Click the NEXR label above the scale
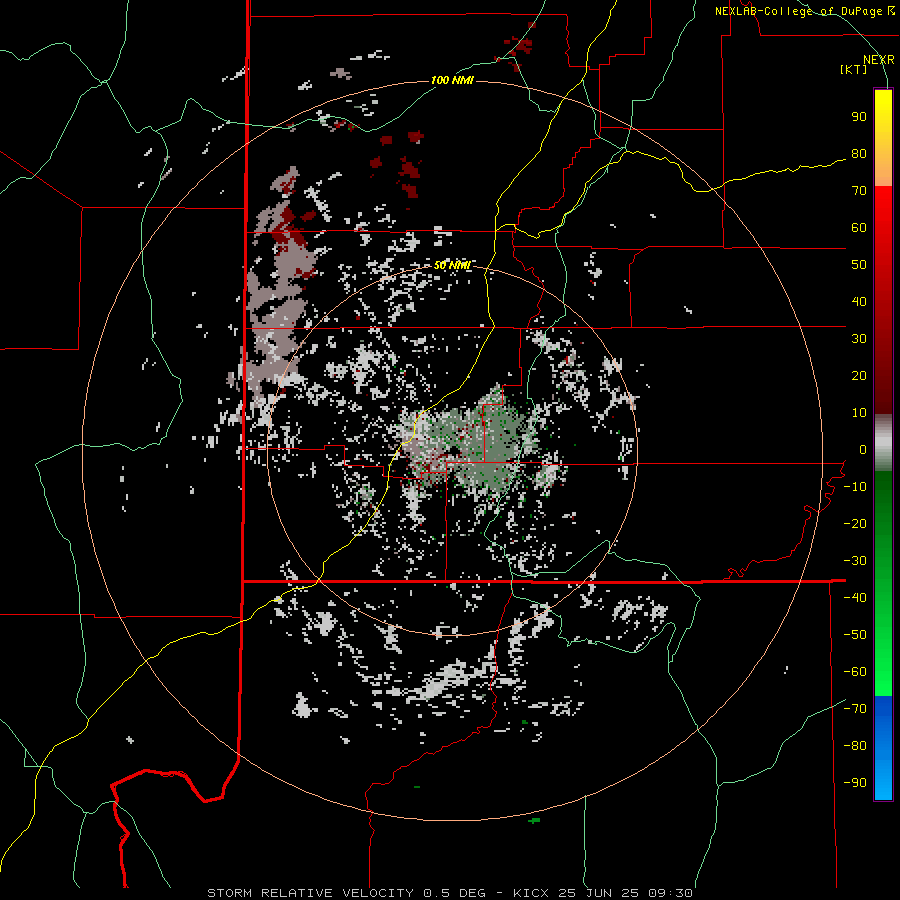This screenshot has width=900, height=900. 878,60
